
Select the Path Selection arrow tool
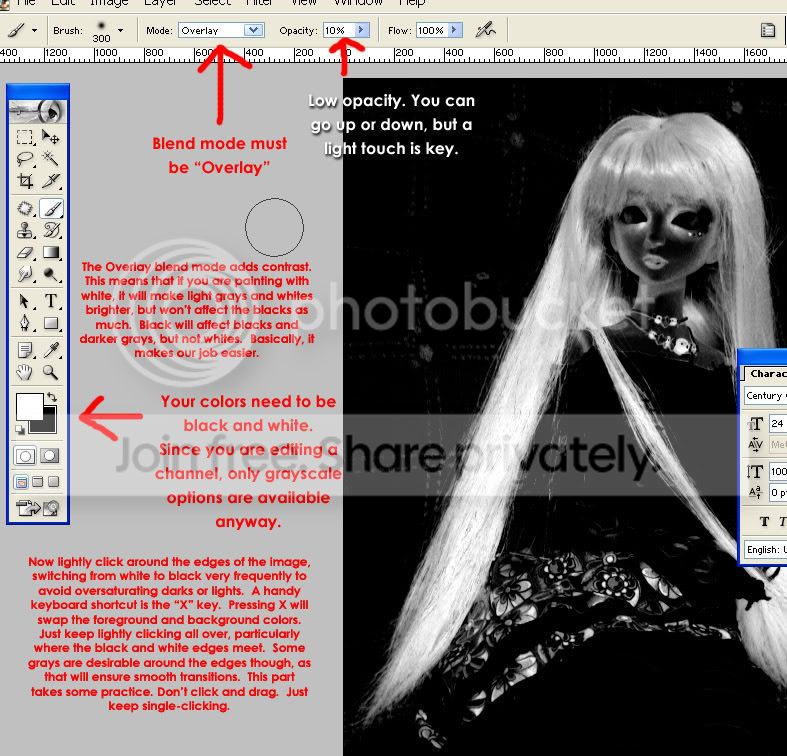pyautogui.click(x=25, y=301)
